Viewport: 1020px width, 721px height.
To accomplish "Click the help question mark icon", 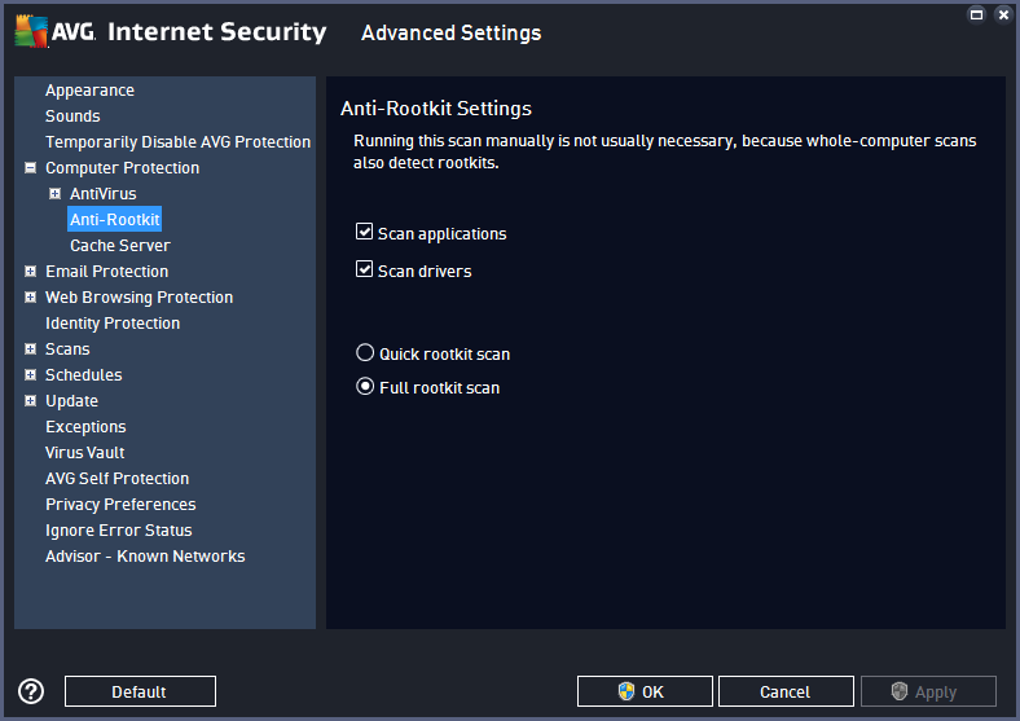I will 31,691.
